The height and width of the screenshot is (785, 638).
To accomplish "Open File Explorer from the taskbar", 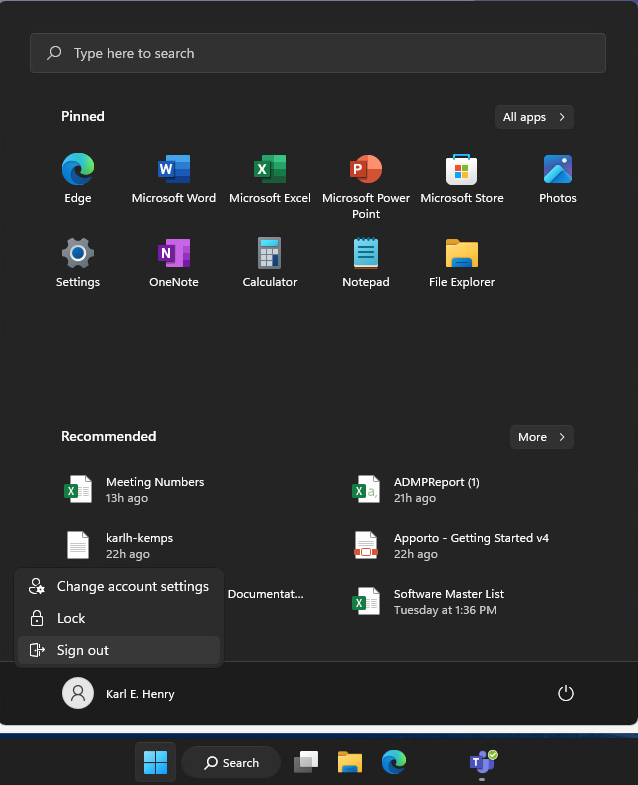I will pyautogui.click(x=350, y=762).
